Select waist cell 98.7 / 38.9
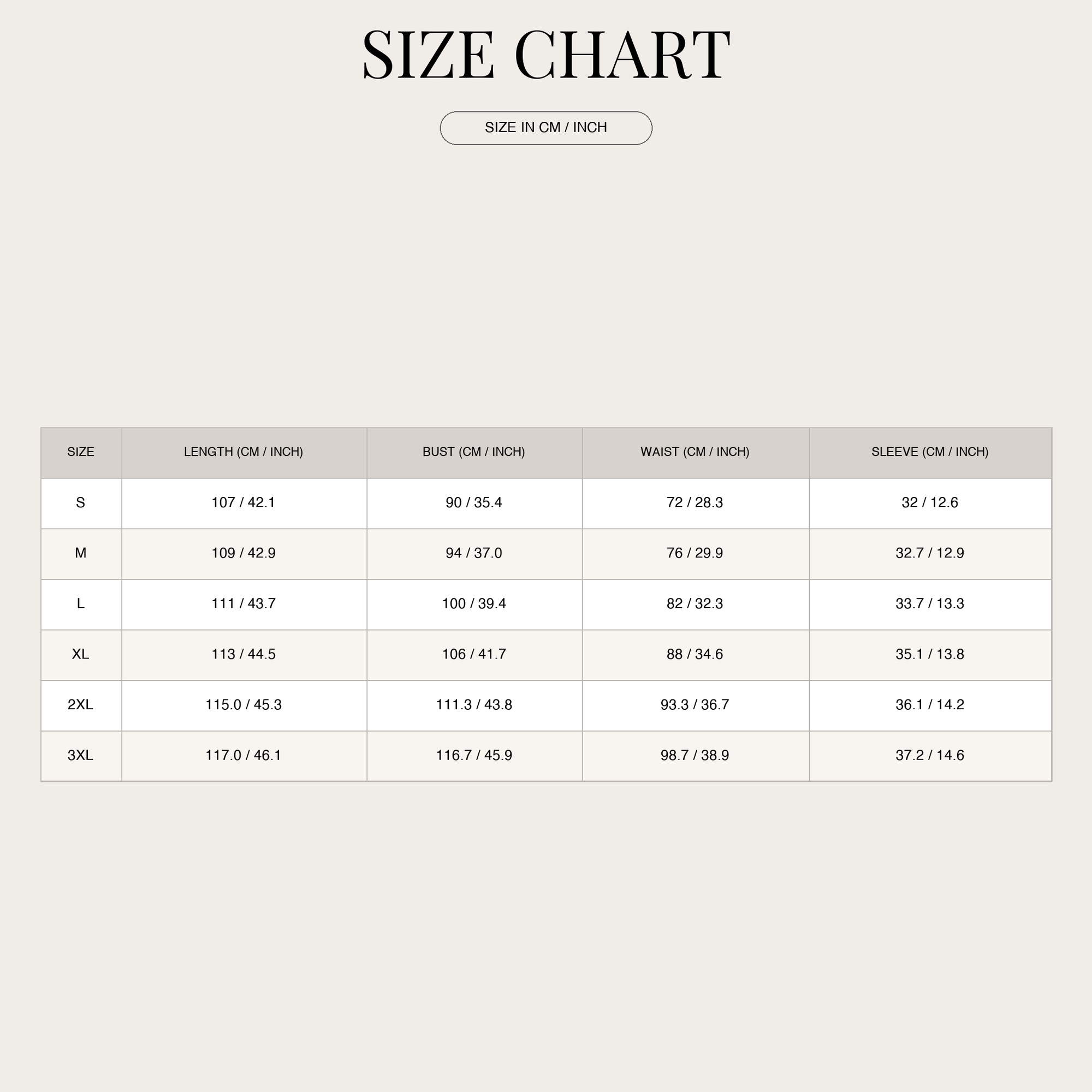 coord(695,756)
